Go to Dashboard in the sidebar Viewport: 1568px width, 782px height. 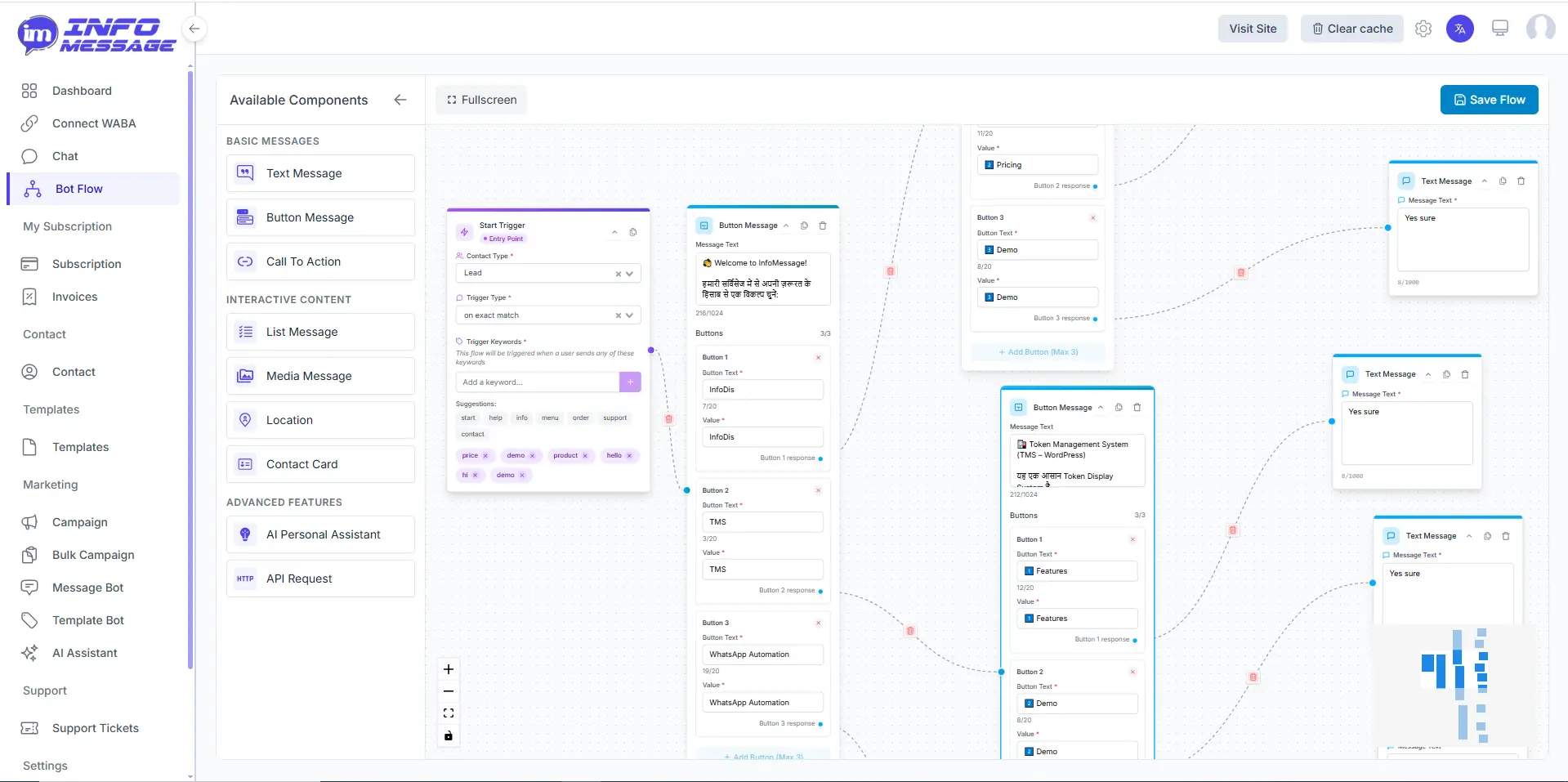(82, 91)
